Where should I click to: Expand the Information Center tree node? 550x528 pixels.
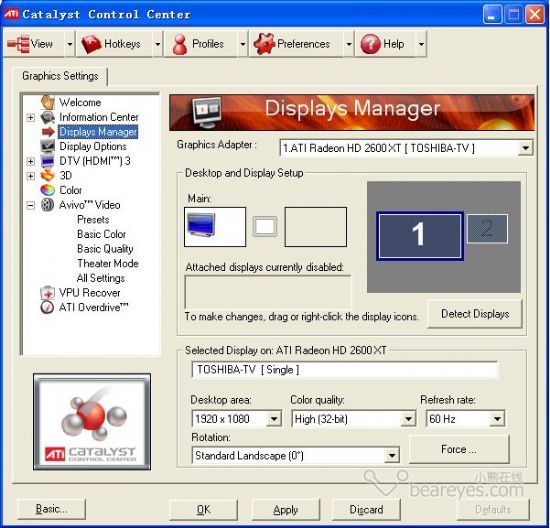click(31, 117)
